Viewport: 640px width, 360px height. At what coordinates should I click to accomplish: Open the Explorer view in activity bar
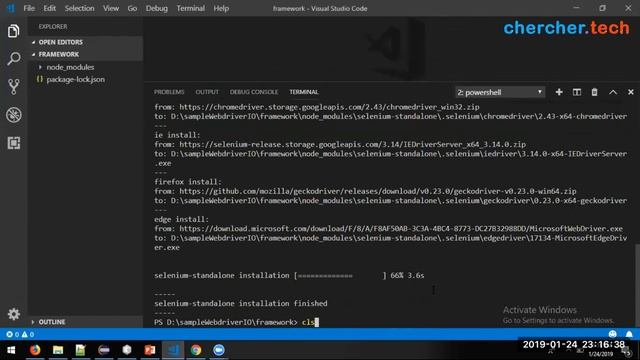(x=13, y=31)
